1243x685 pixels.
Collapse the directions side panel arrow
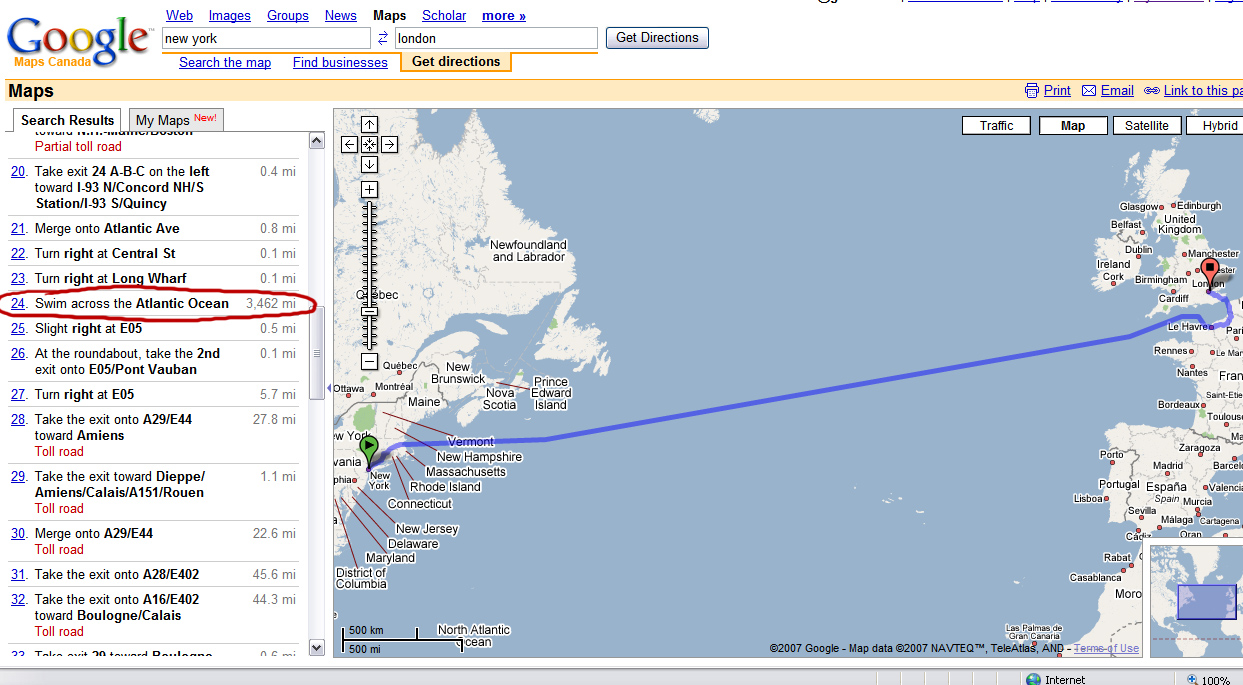tap(329, 387)
